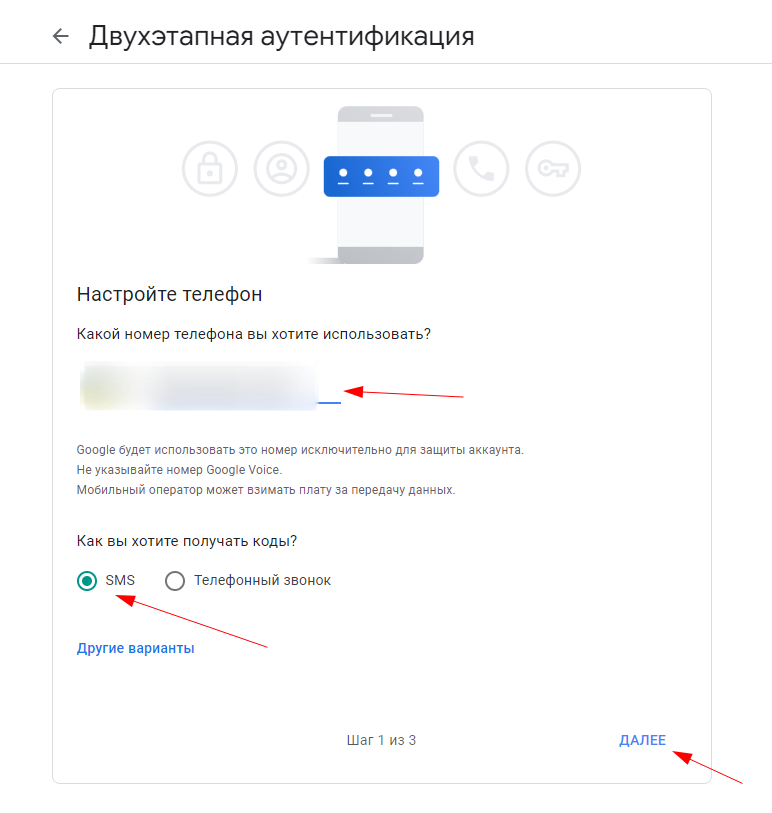Viewport: 772px width, 813px height.
Task: Click the key icon in illustration
Action: tap(553, 169)
